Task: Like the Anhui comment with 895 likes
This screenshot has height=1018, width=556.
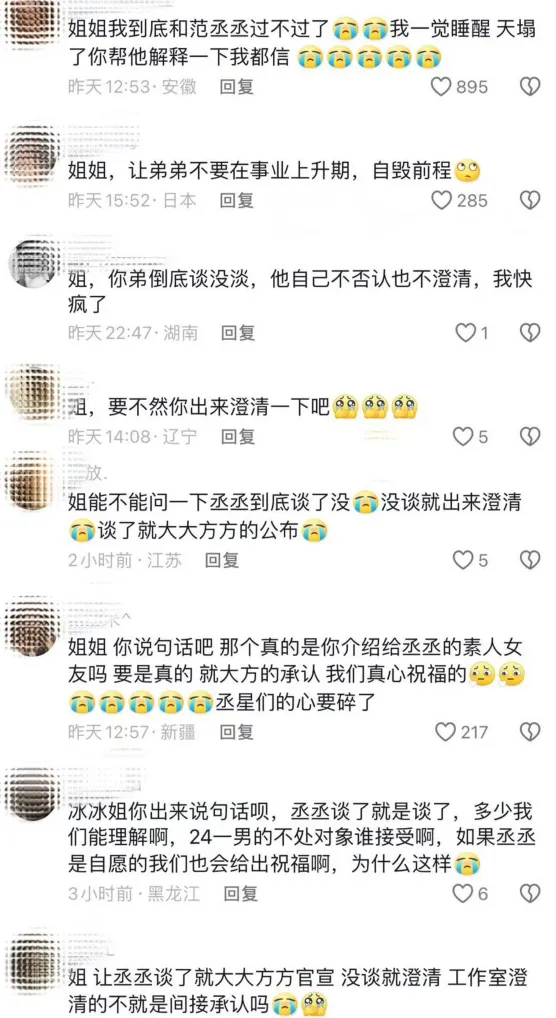Action: [441, 86]
